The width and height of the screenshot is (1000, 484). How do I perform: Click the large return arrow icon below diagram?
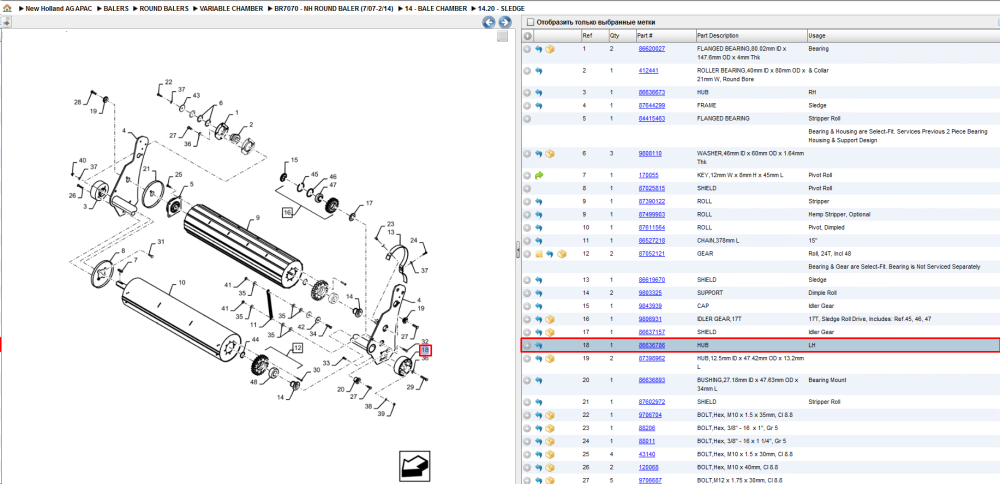pos(413,467)
